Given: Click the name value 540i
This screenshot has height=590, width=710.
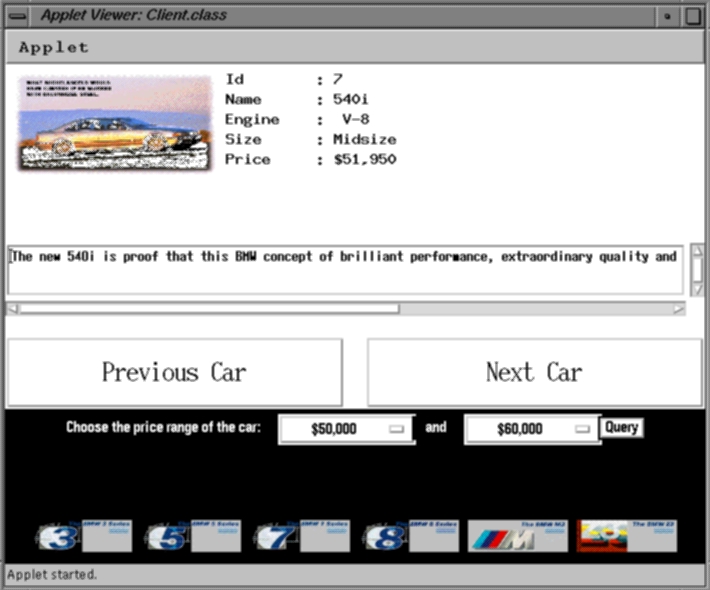Looking at the screenshot, I should pos(350,99).
